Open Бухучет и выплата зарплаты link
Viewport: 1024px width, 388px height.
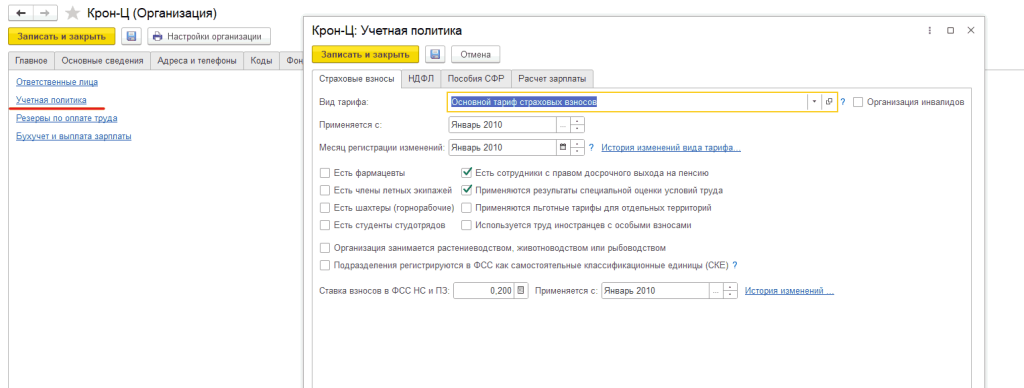pos(74,137)
